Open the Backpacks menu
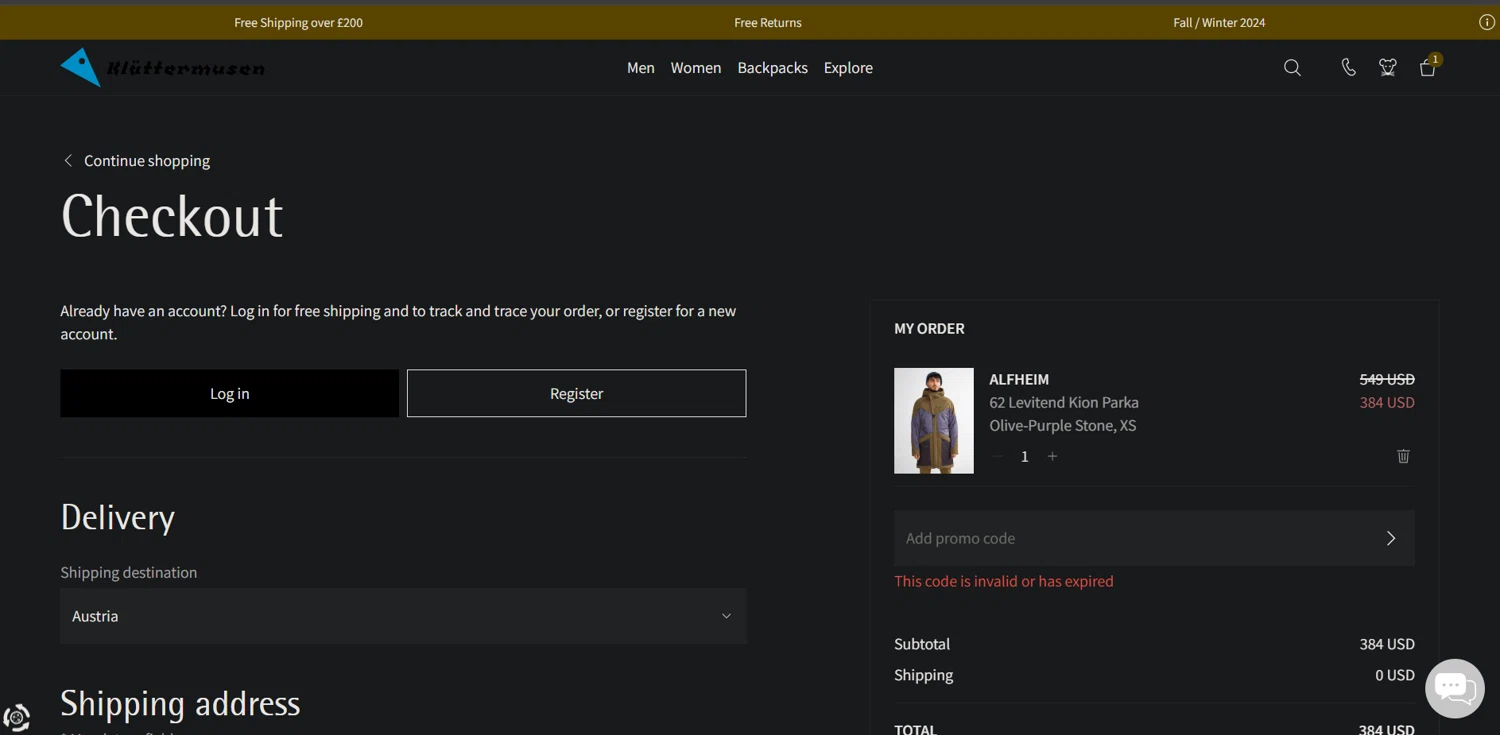 (772, 68)
